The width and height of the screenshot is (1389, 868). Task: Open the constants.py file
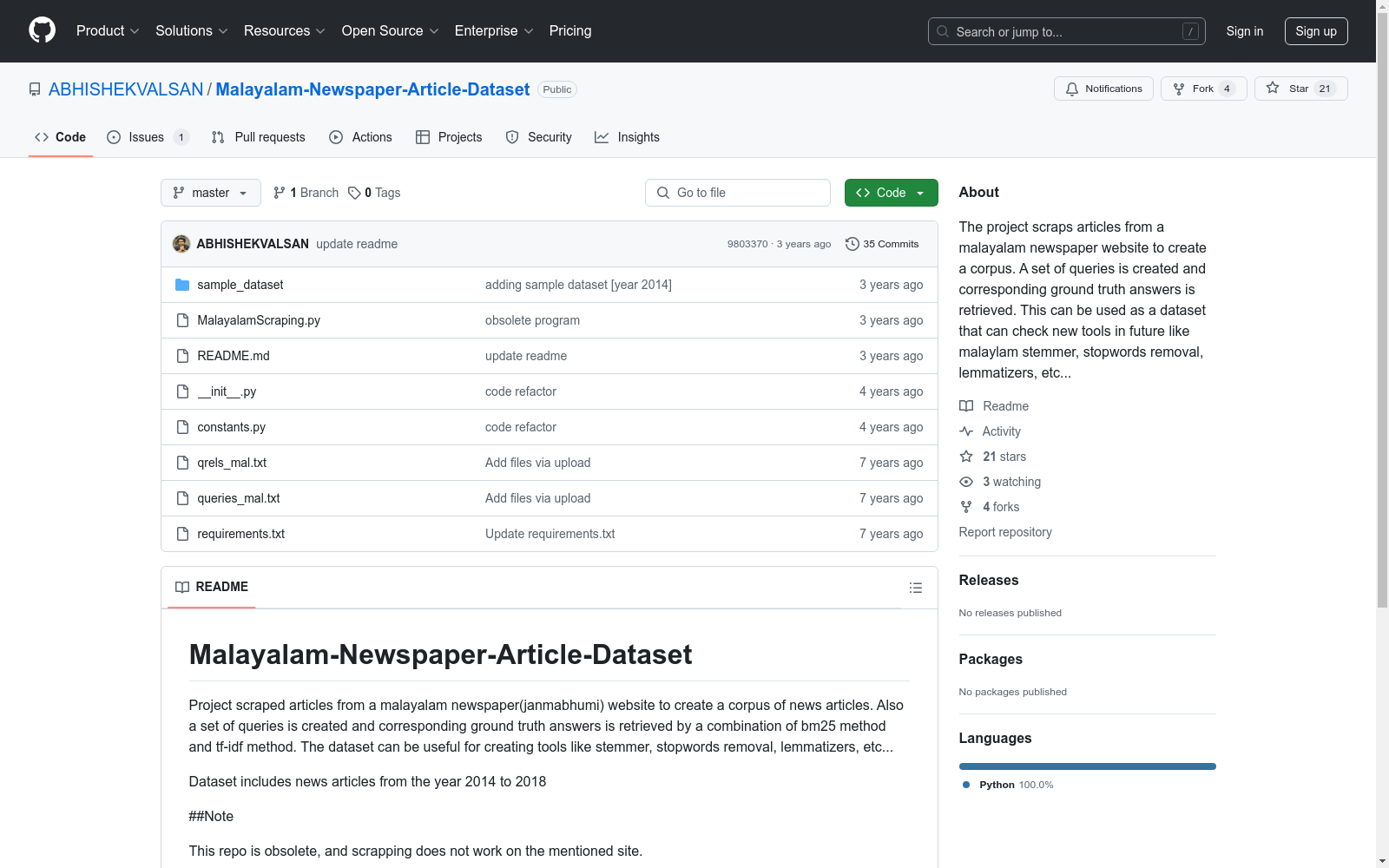point(232,427)
